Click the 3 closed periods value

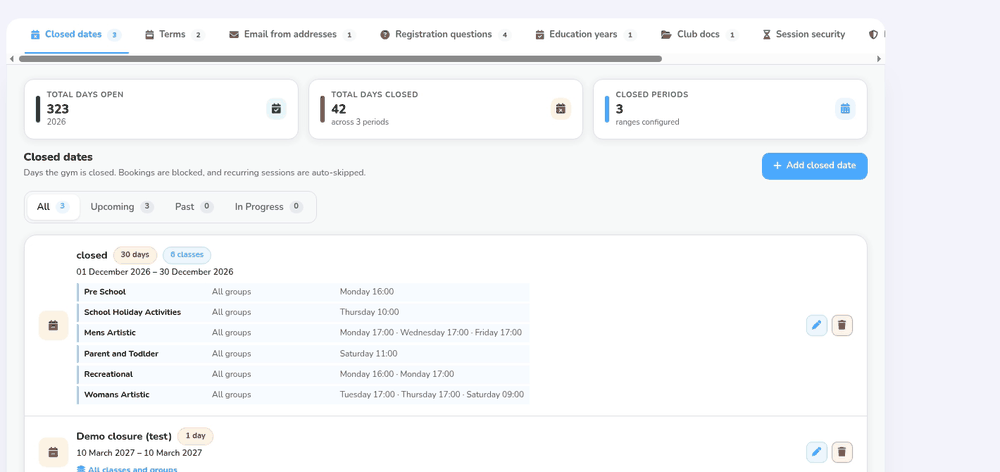point(619,109)
